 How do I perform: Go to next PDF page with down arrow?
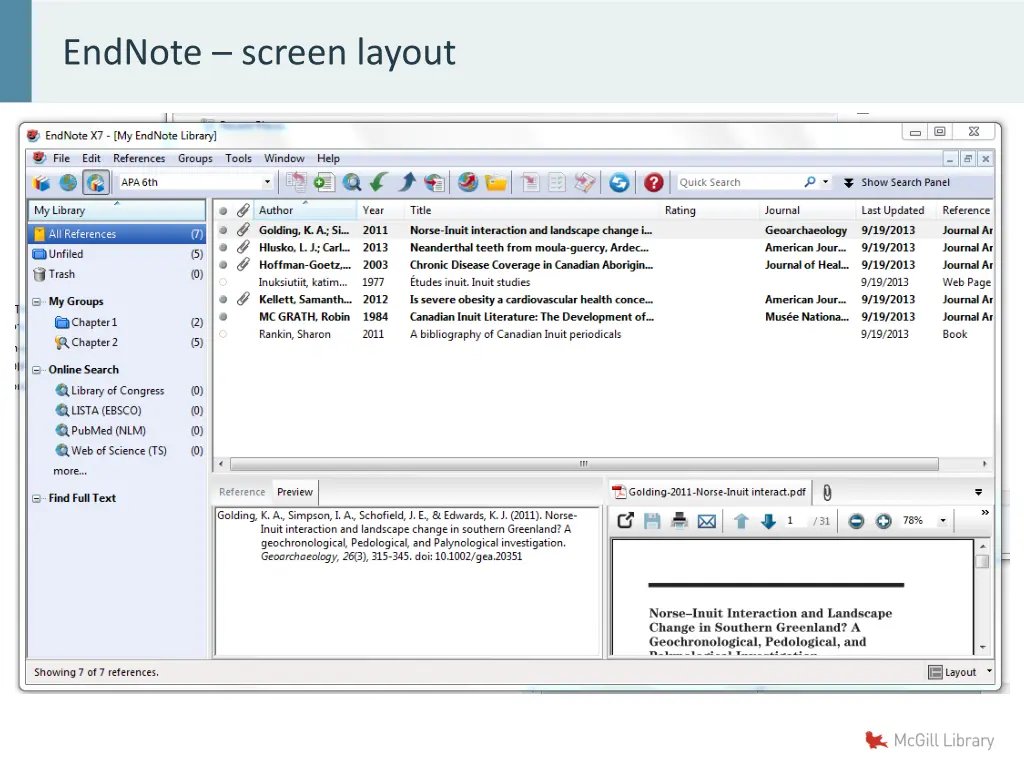pos(768,521)
